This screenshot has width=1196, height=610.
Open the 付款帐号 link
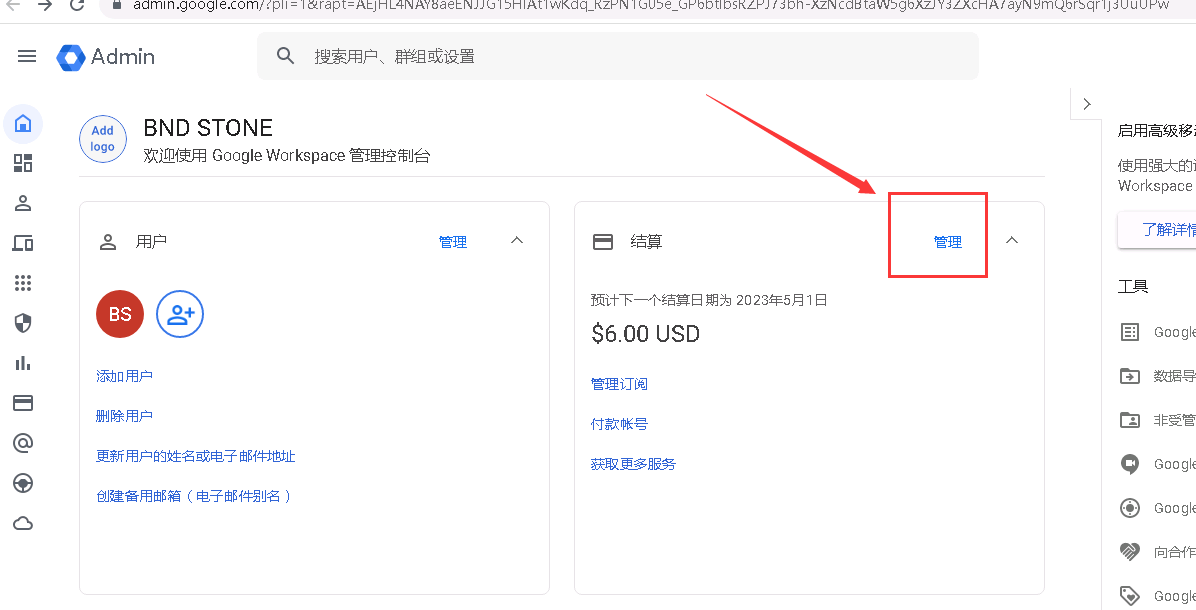619,423
